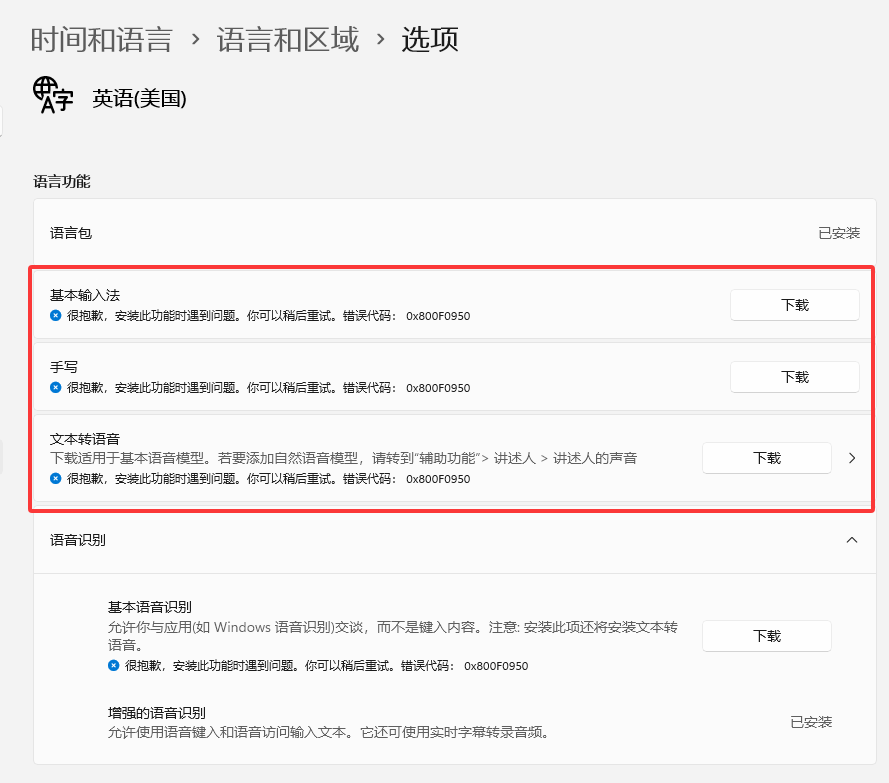
Task: Click the language icon beside 英语(美国)
Action: pyautogui.click(x=52, y=95)
